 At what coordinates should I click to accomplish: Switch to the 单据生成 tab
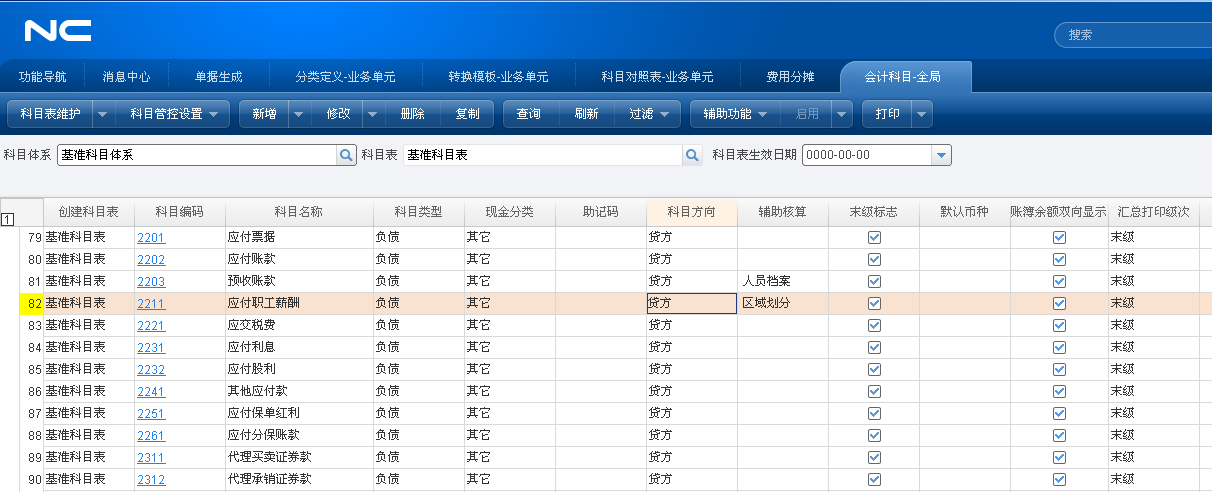coord(218,76)
